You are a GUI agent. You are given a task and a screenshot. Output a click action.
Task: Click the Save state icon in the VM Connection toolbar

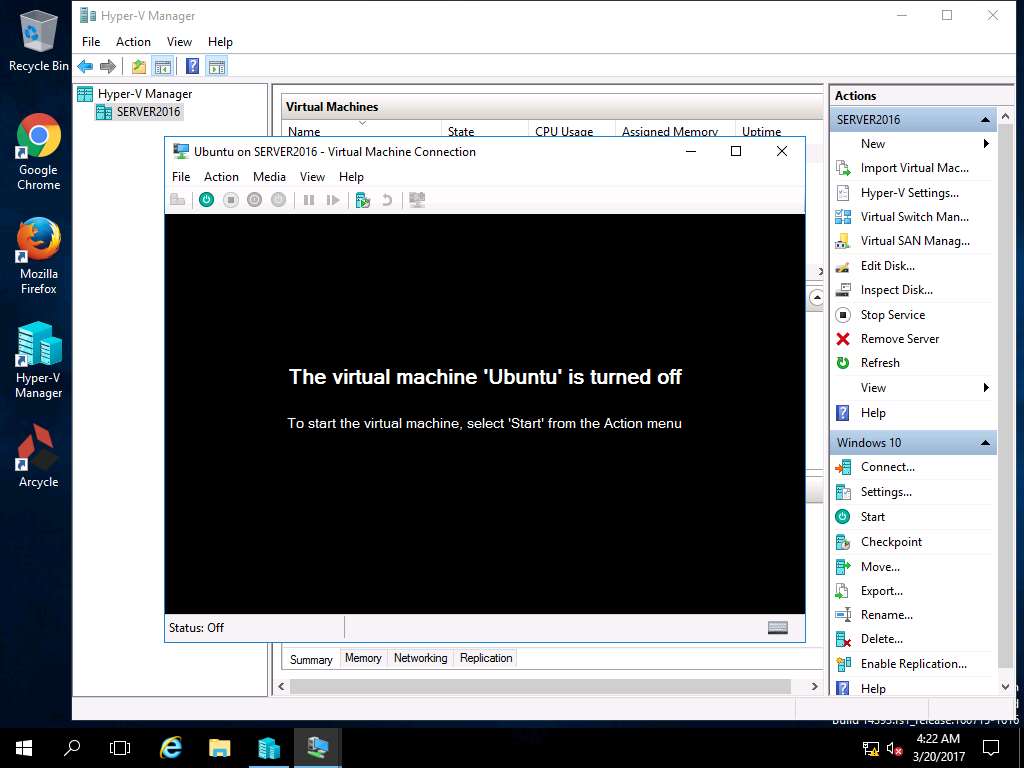[x=278, y=200]
